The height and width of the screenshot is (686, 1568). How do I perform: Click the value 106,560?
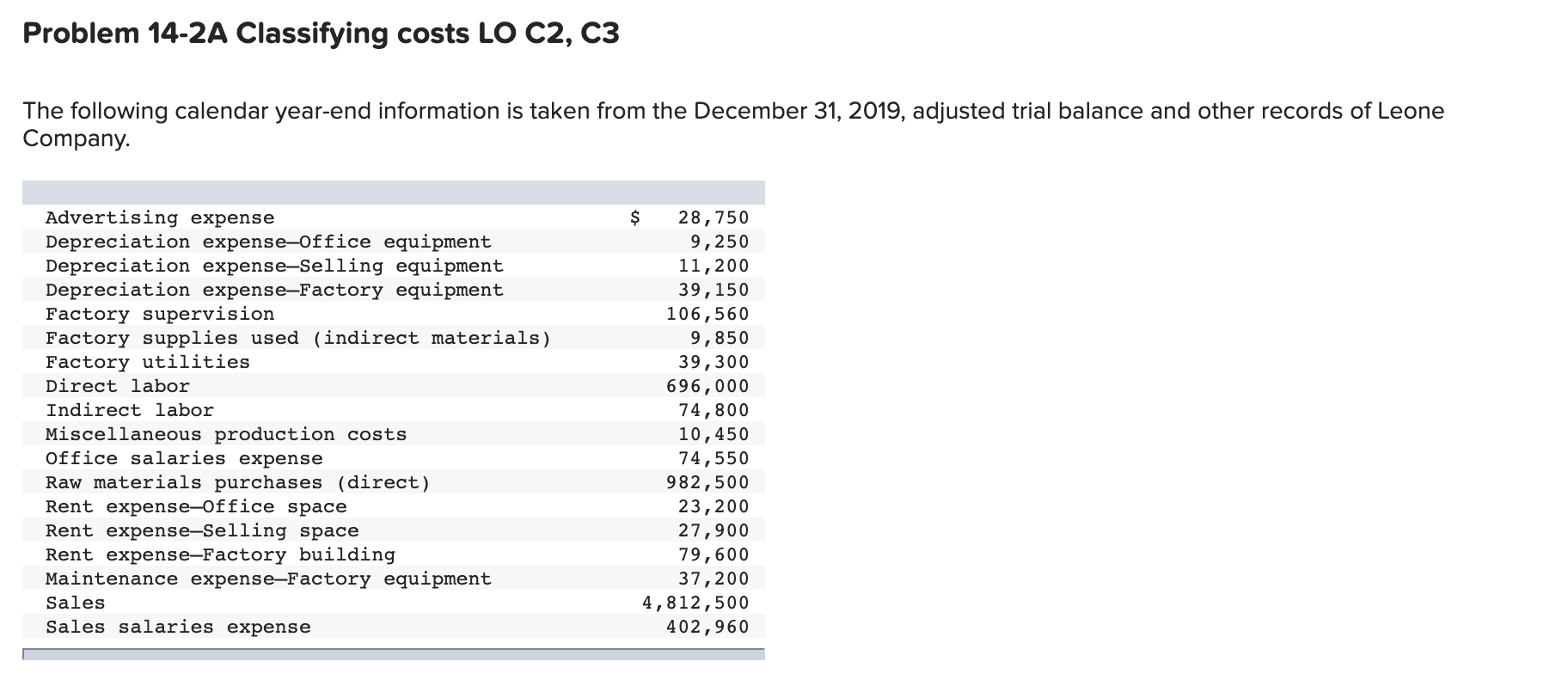tap(707, 315)
